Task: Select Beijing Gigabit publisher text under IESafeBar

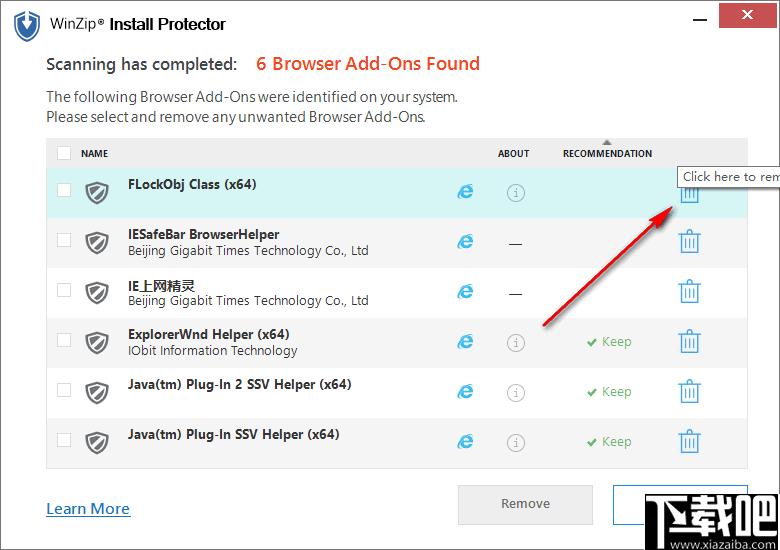Action: click(x=248, y=251)
